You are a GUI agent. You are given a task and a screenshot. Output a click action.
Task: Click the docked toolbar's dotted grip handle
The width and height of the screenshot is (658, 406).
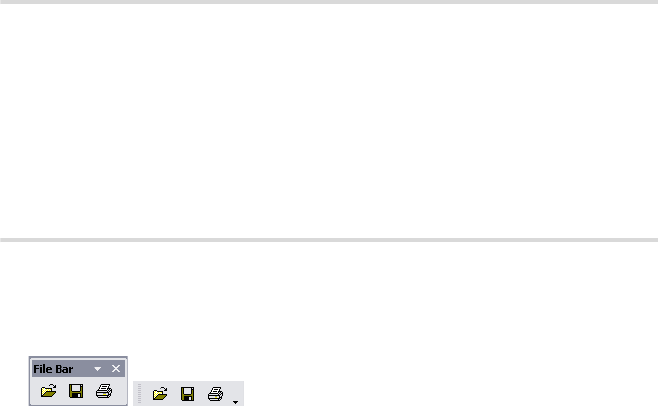pyautogui.click(x=139, y=393)
